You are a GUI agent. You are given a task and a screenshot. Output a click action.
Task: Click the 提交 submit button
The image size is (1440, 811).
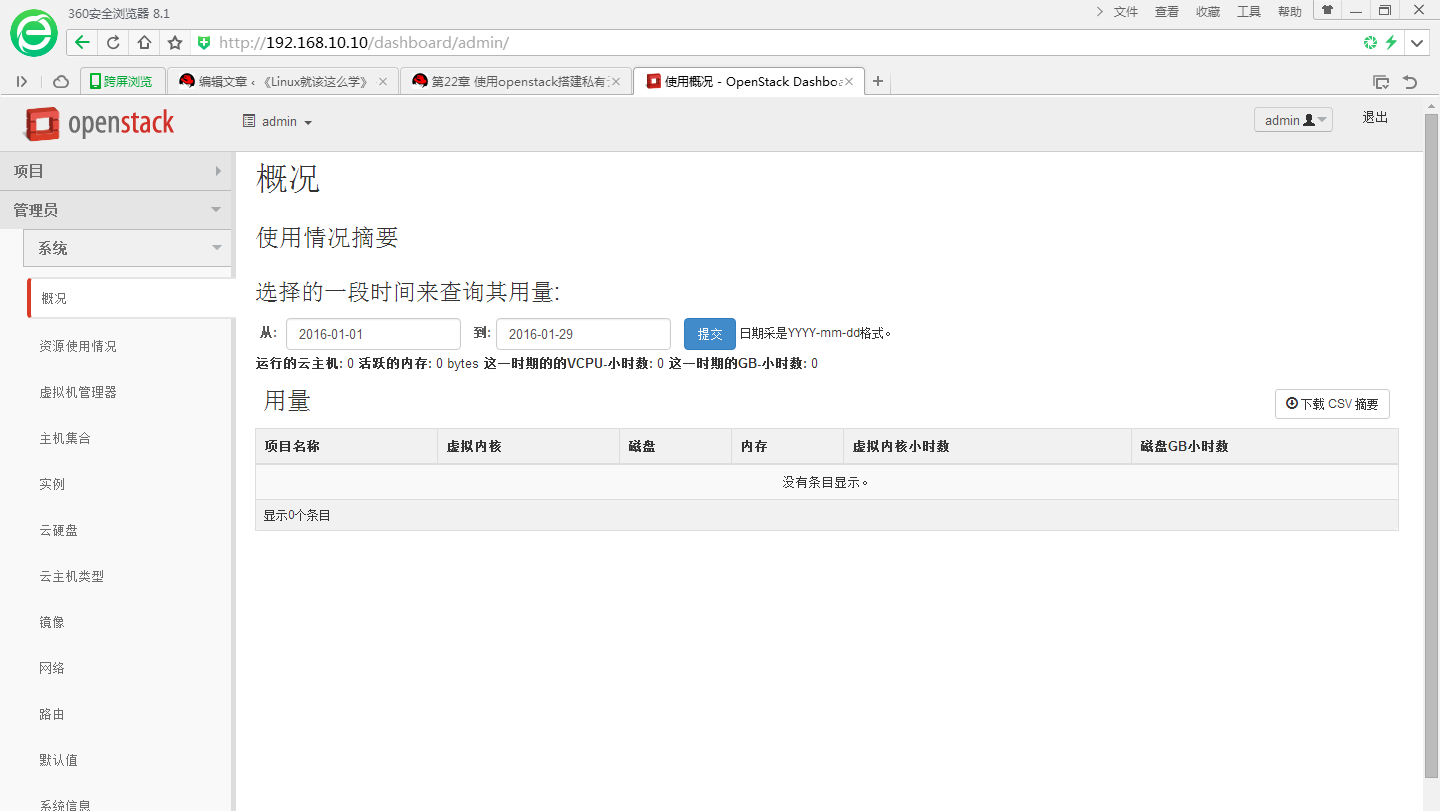(710, 334)
